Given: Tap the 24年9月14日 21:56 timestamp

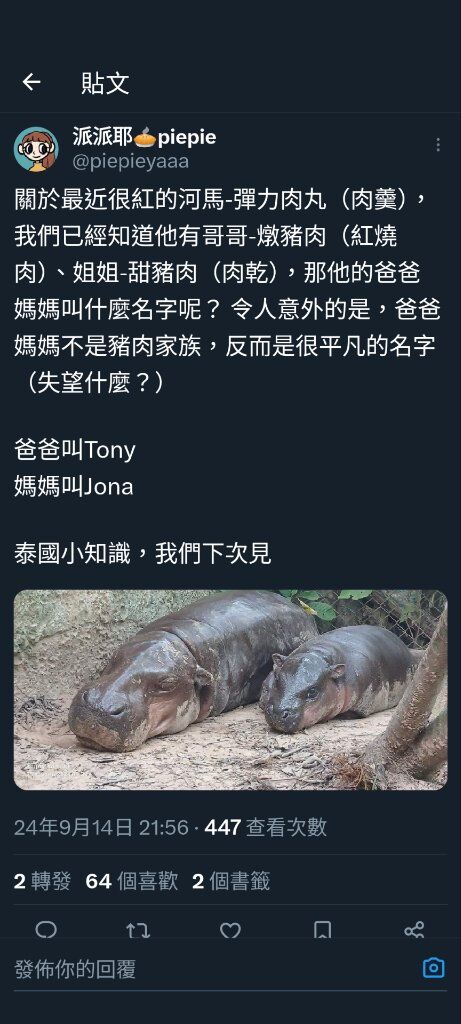Looking at the screenshot, I should 101,827.
